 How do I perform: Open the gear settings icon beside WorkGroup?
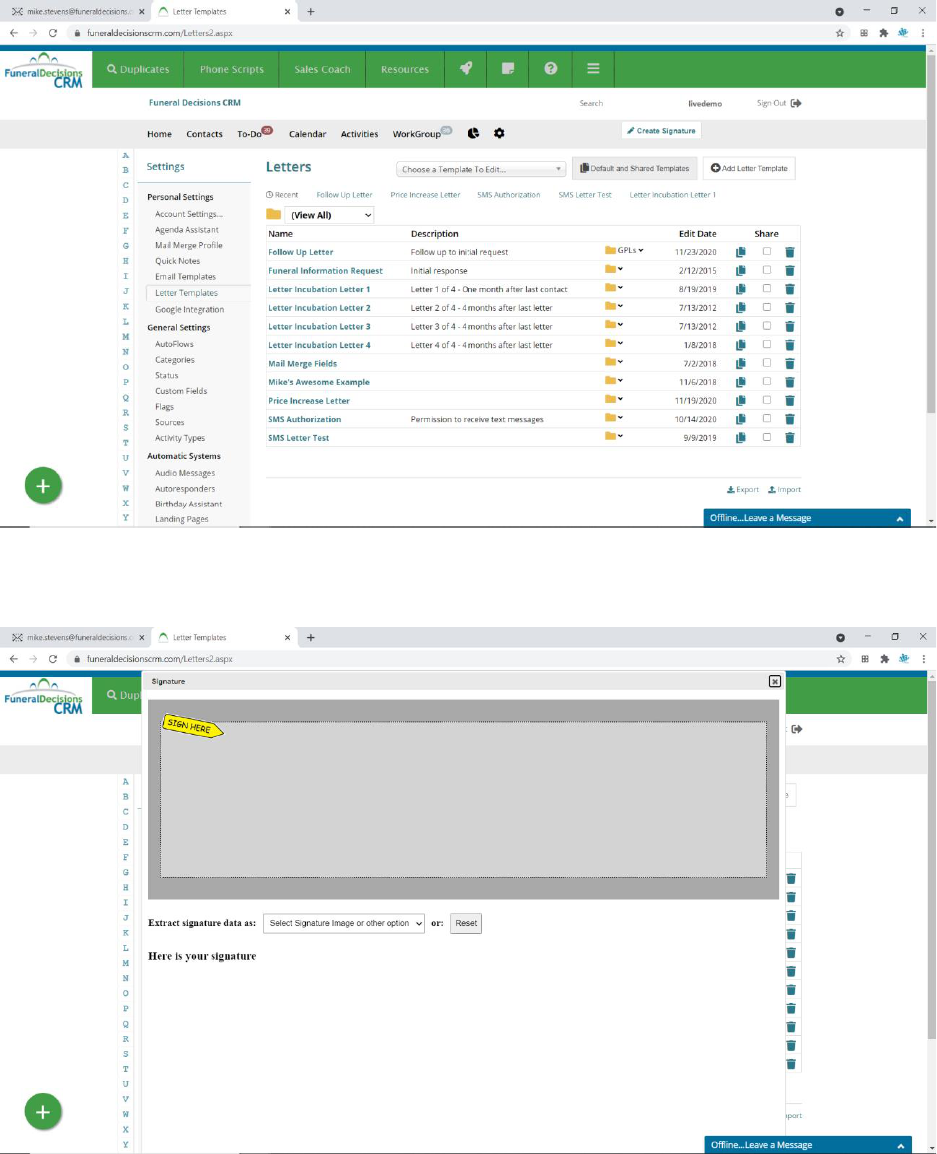(x=499, y=133)
